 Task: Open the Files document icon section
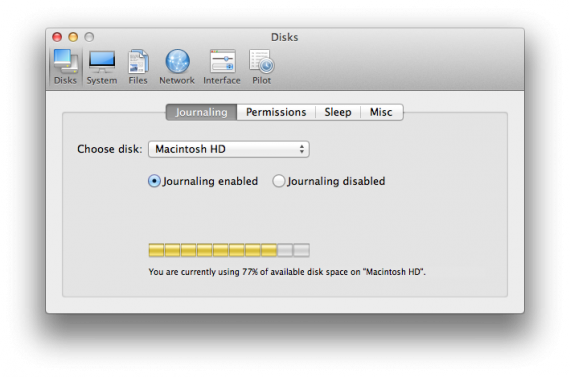[138, 67]
